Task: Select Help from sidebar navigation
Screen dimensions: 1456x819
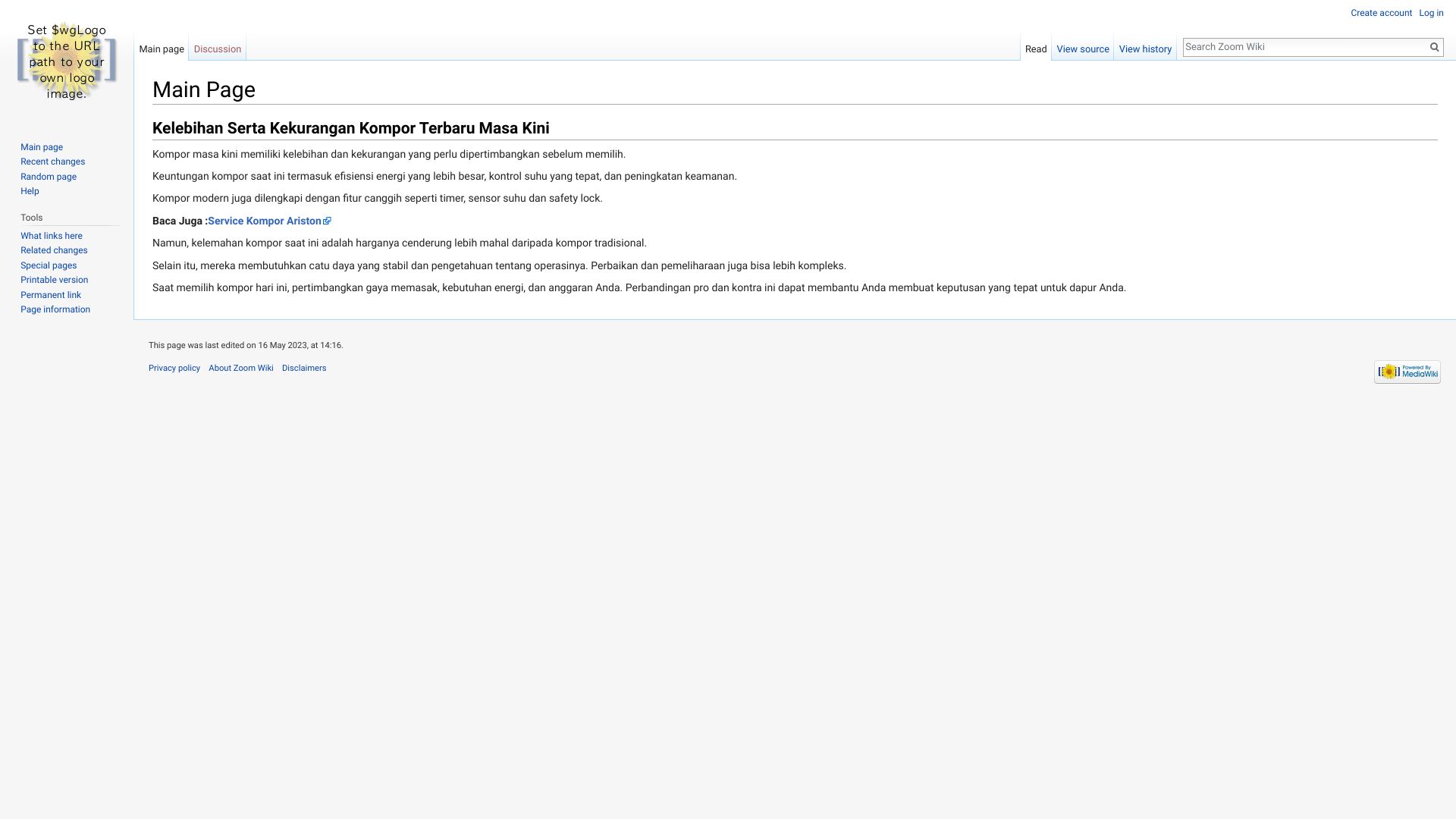Action: pos(29,191)
